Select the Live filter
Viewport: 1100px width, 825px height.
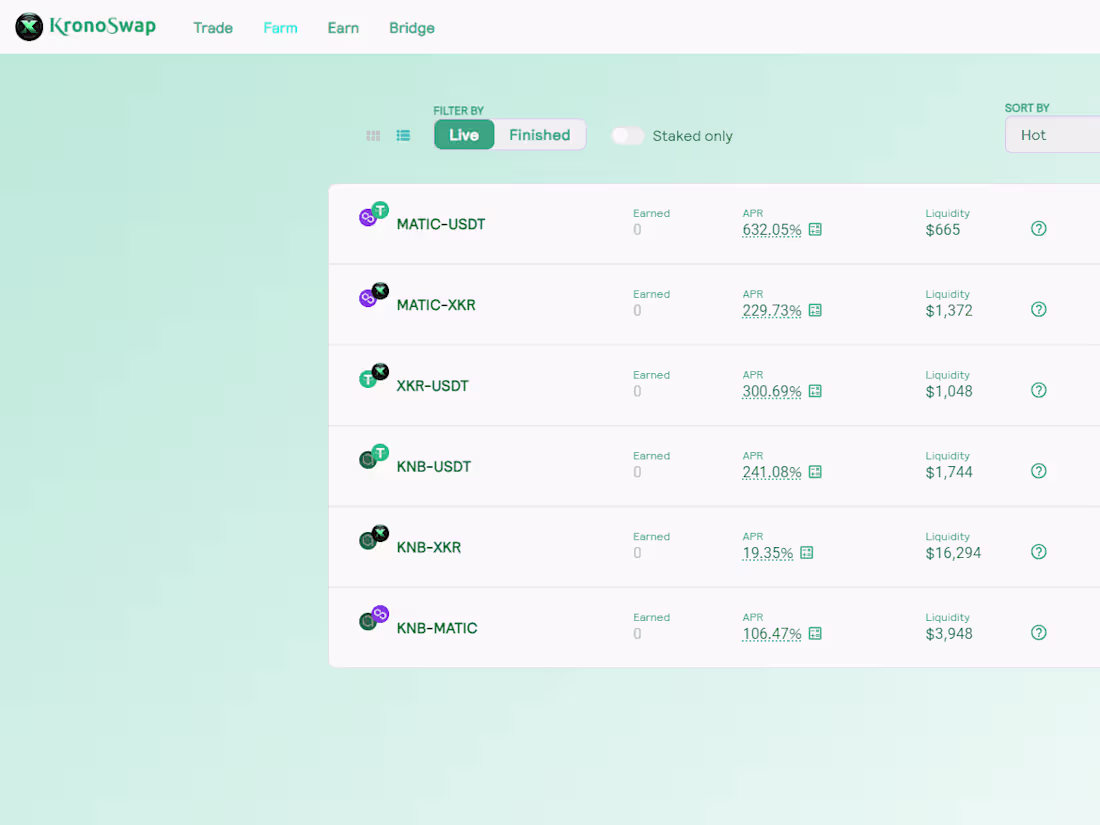pos(464,135)
